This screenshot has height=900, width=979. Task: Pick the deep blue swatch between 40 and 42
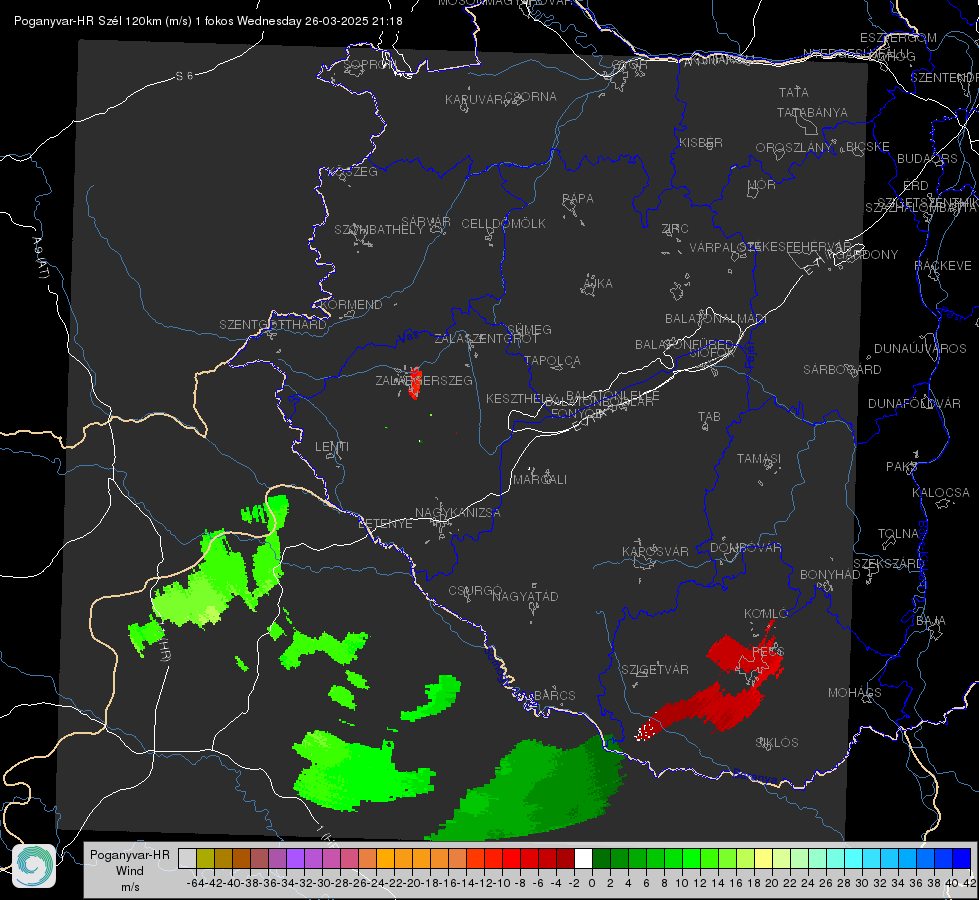pyautogui.click(x=962, y=859)
